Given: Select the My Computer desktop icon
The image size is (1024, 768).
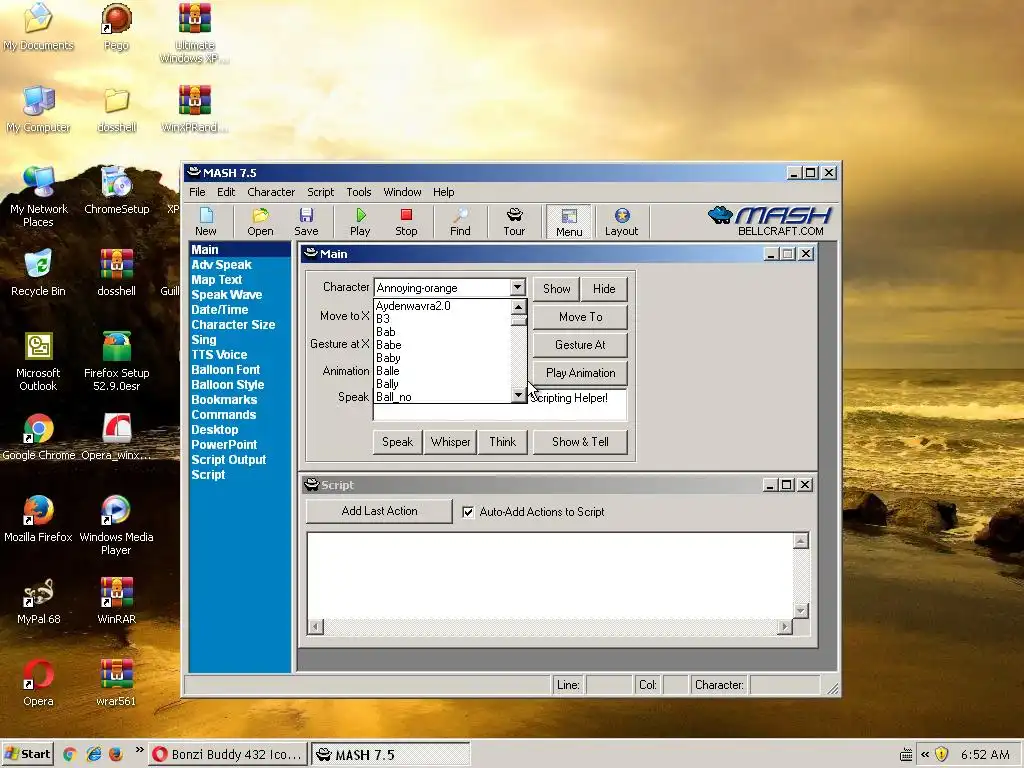Looking at the screenshot, I should pos(38,109).
